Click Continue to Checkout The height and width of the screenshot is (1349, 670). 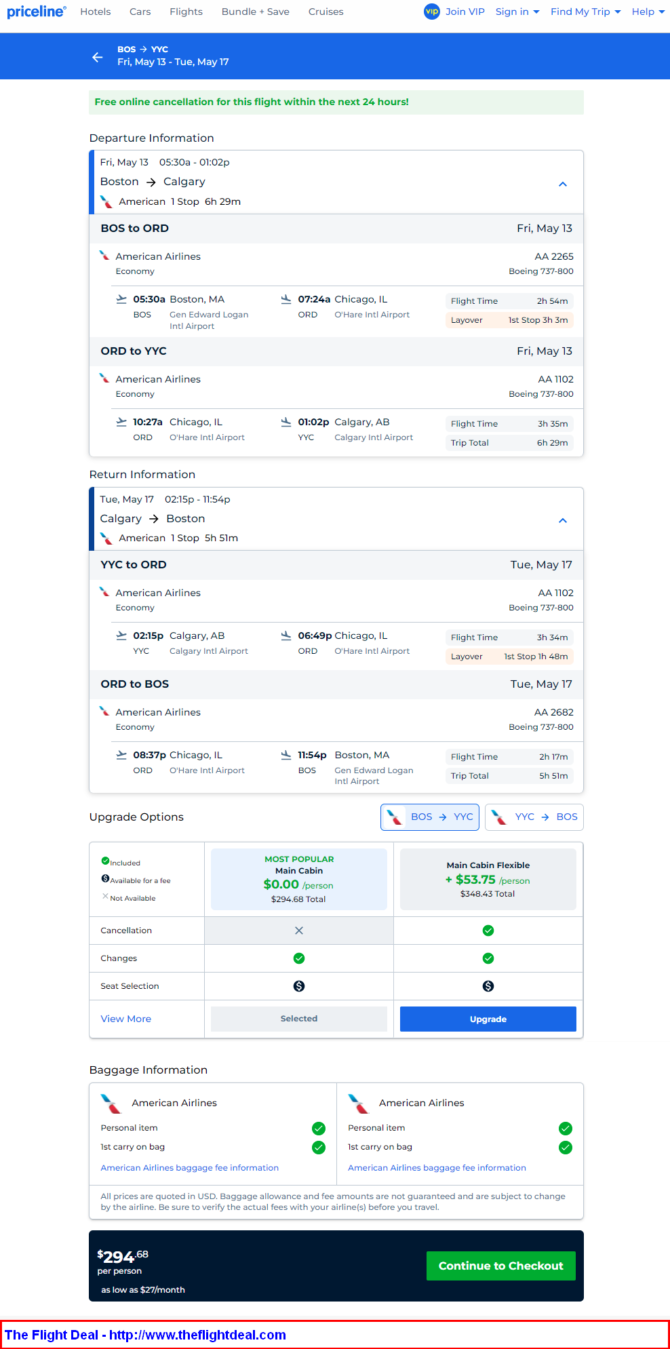click(x=501, y=1265)
